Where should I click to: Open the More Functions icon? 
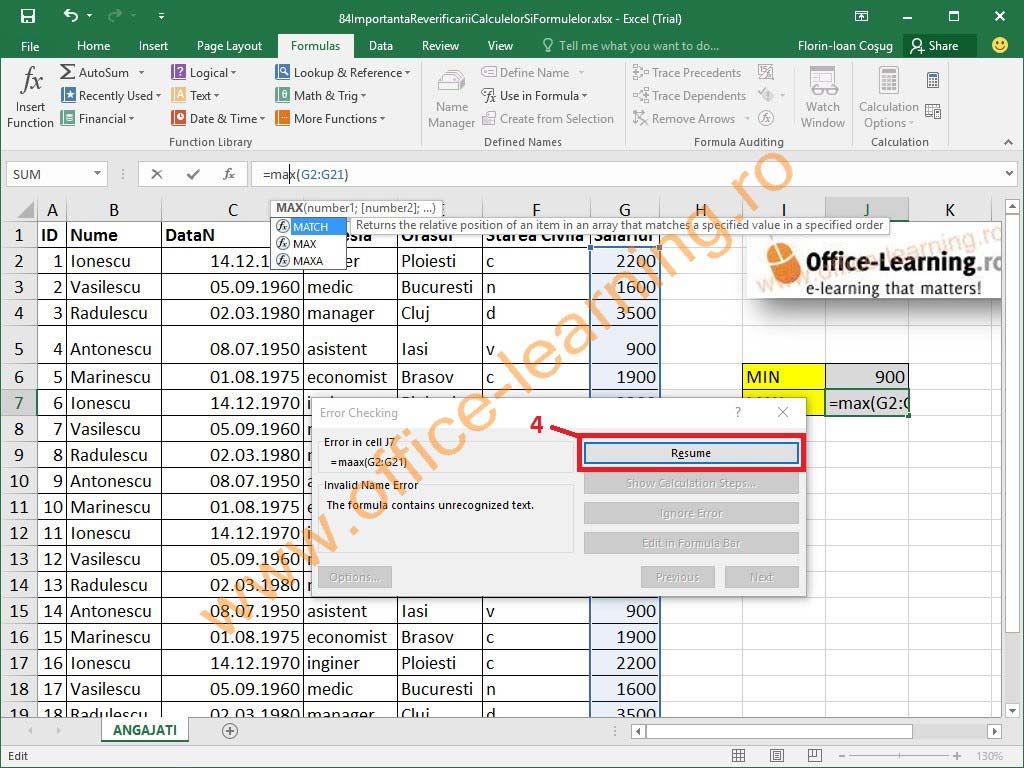(283, 118)
